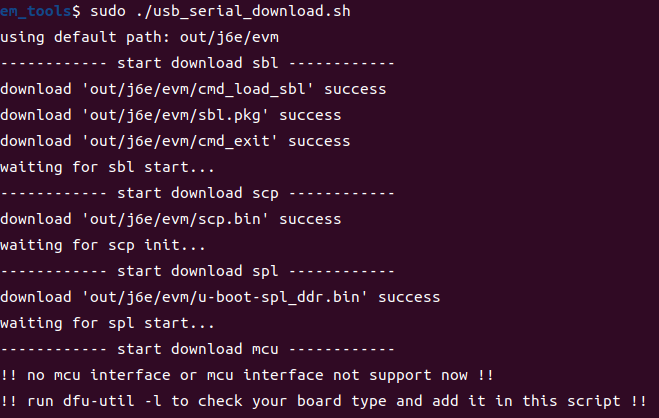Image resolution: width=659 pixels, height=418 pixels.
Task: Click the 'em_tools' prompt text
Action: (32, 11)
